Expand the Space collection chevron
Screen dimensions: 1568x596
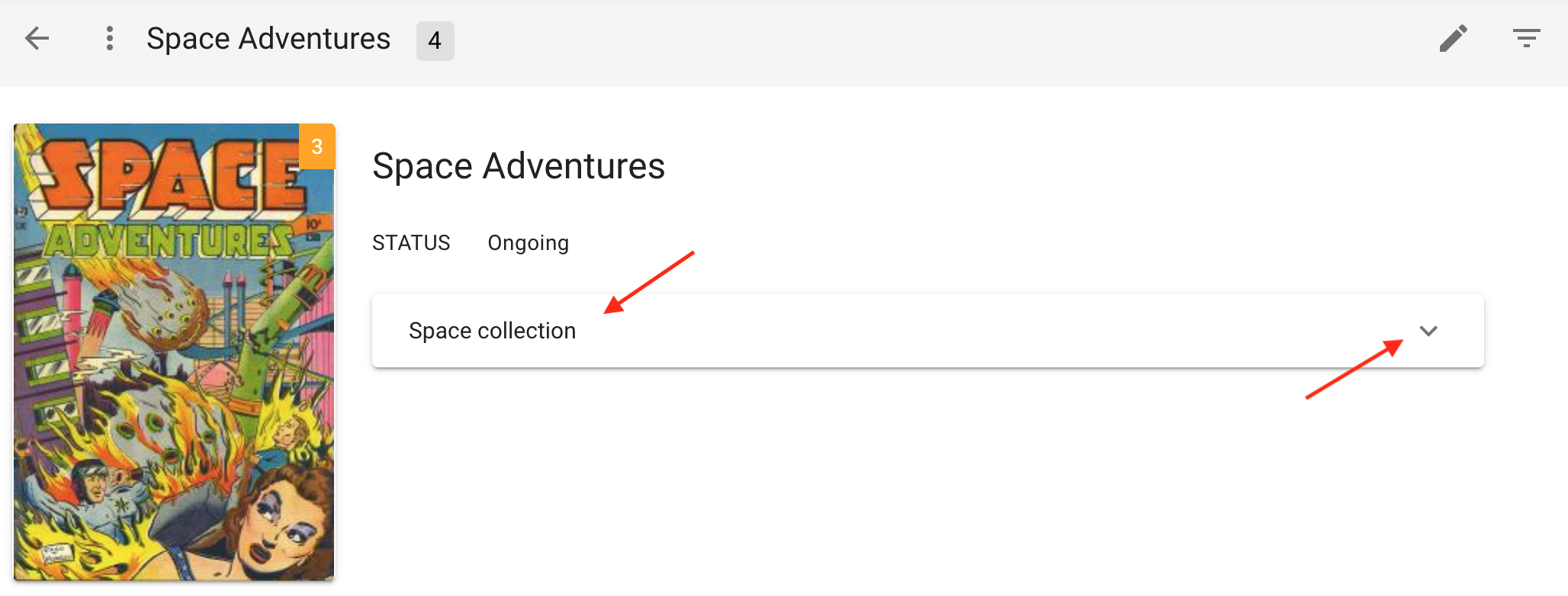pyautogui.click(x=1428, y=331)
